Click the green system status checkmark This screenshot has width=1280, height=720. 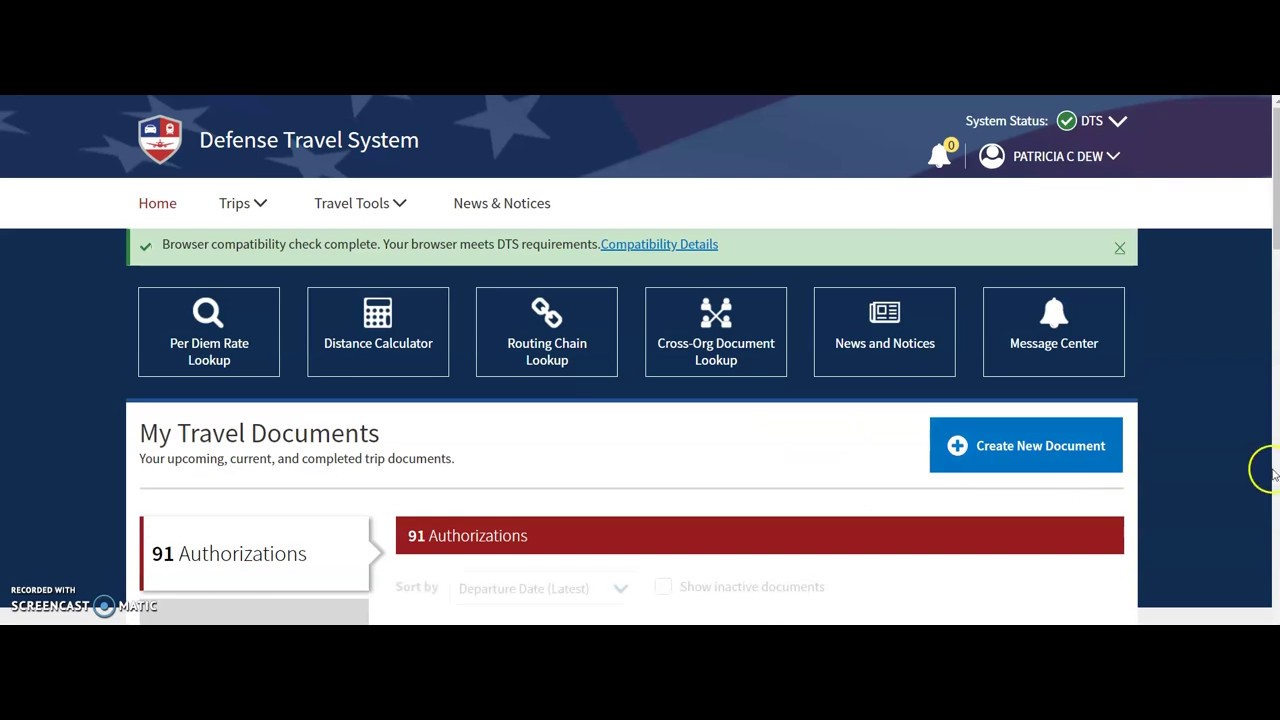coord(1066,121)
